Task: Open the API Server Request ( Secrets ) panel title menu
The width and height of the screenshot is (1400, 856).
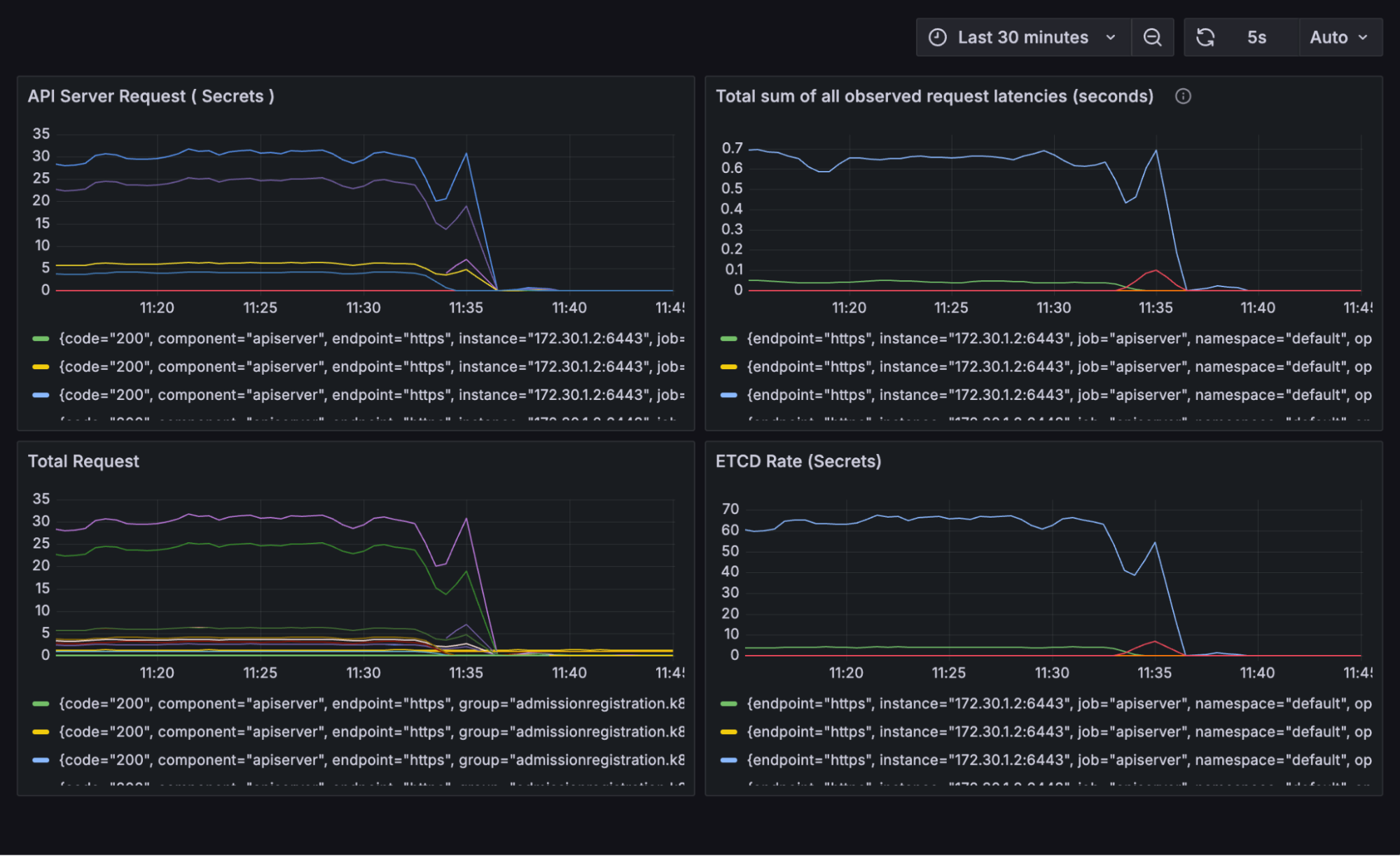Action: 151,96
